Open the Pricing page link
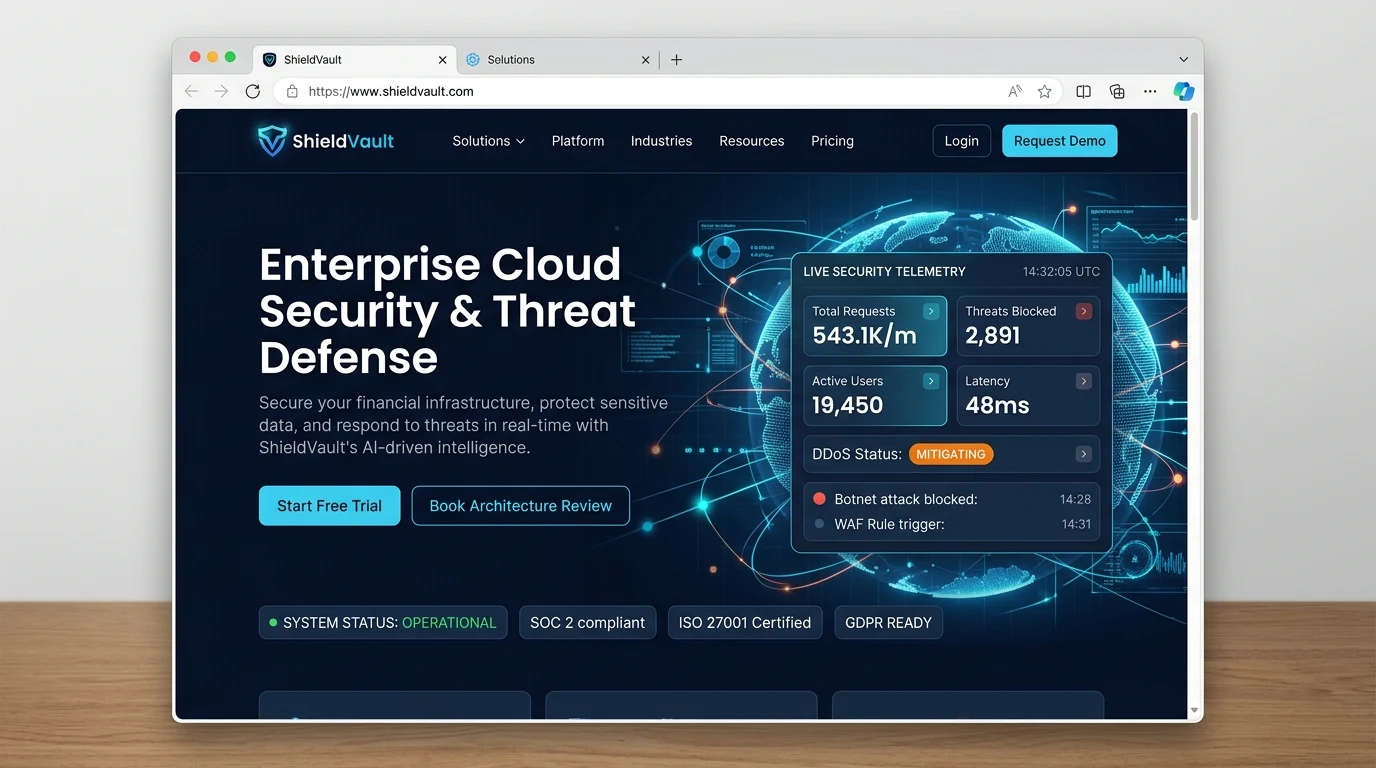Image resolution: width=1376 pixels, height=768 pixels. coord(832,141)
